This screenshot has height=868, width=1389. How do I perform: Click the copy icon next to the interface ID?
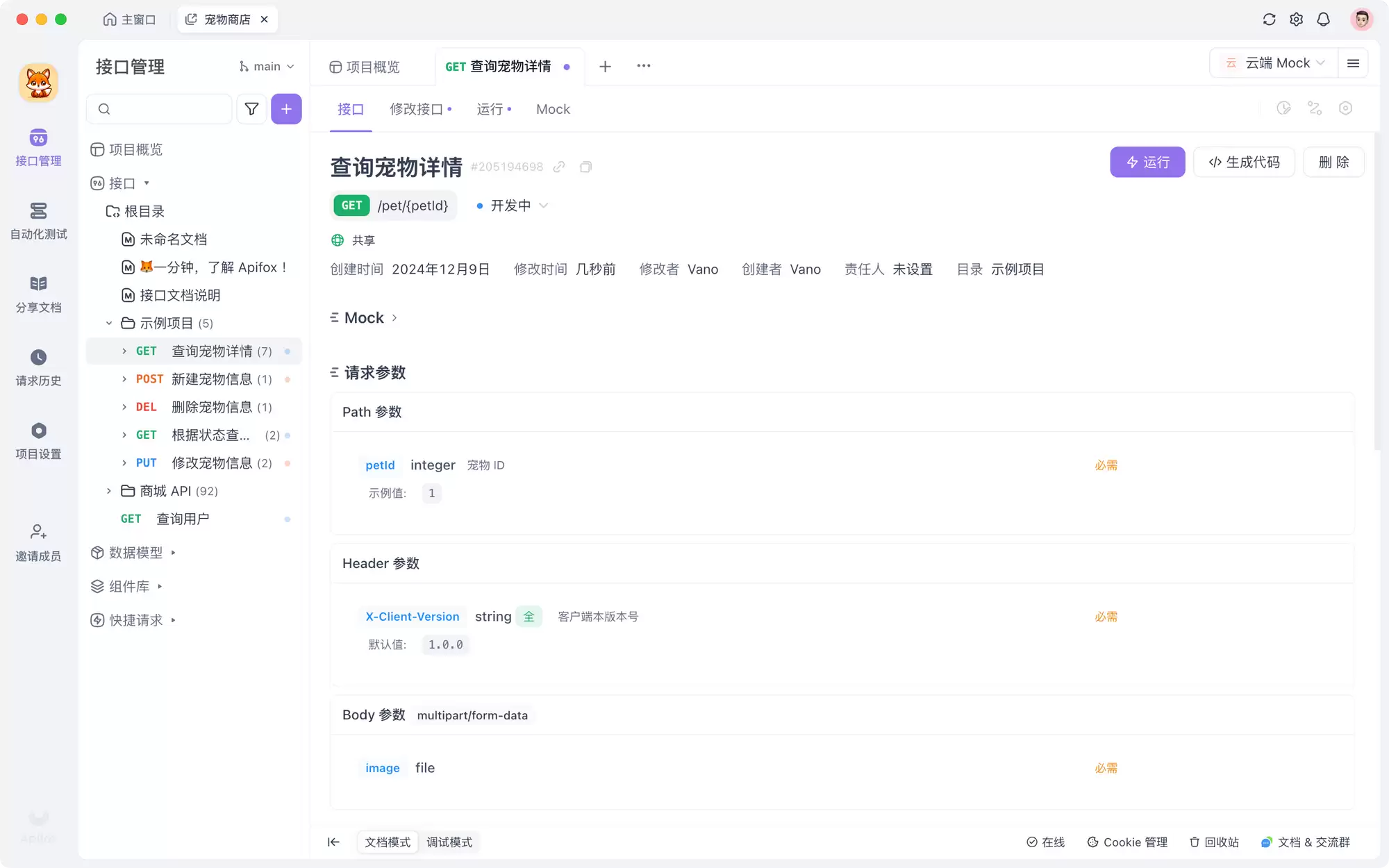585,167
